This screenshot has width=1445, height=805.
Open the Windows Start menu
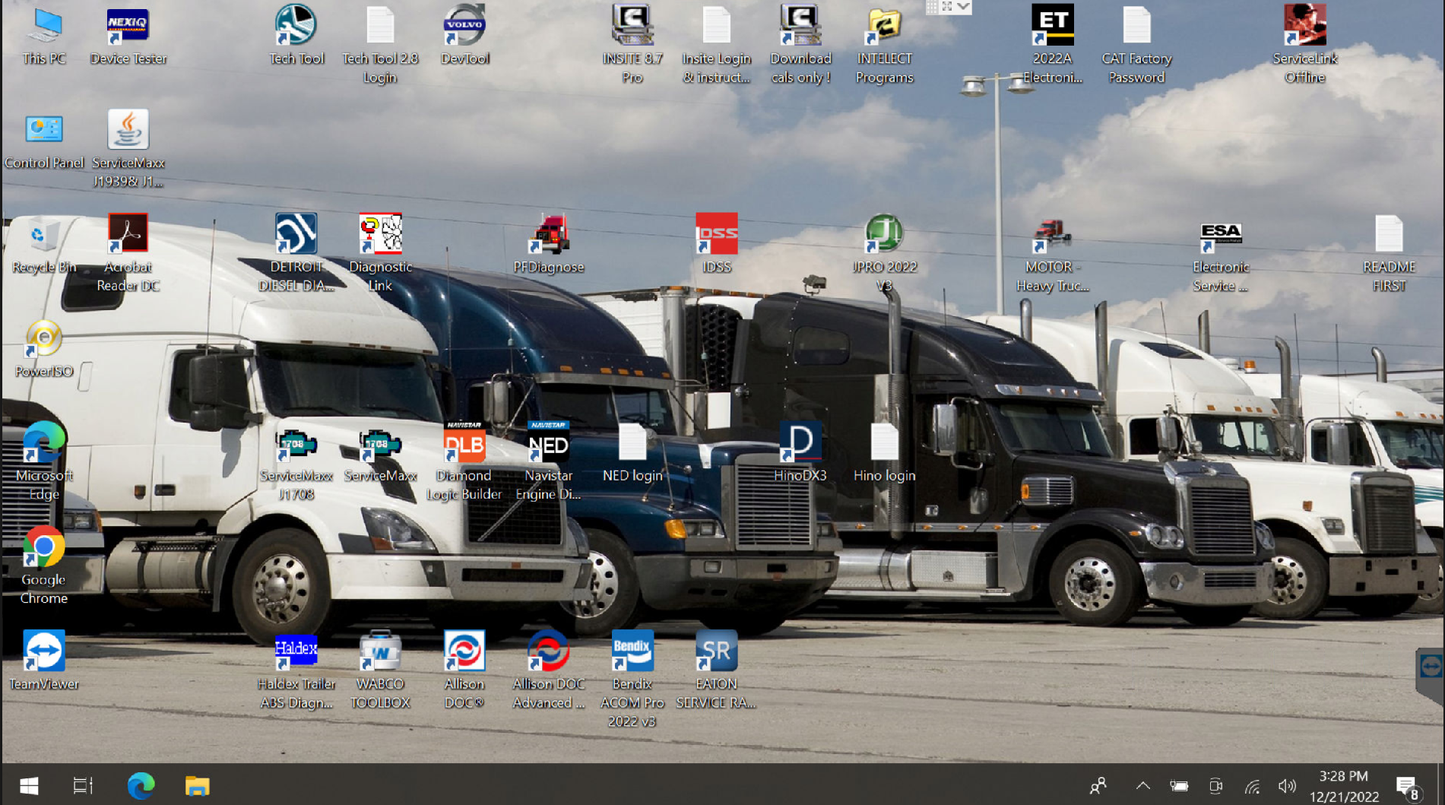click(29, 786)
